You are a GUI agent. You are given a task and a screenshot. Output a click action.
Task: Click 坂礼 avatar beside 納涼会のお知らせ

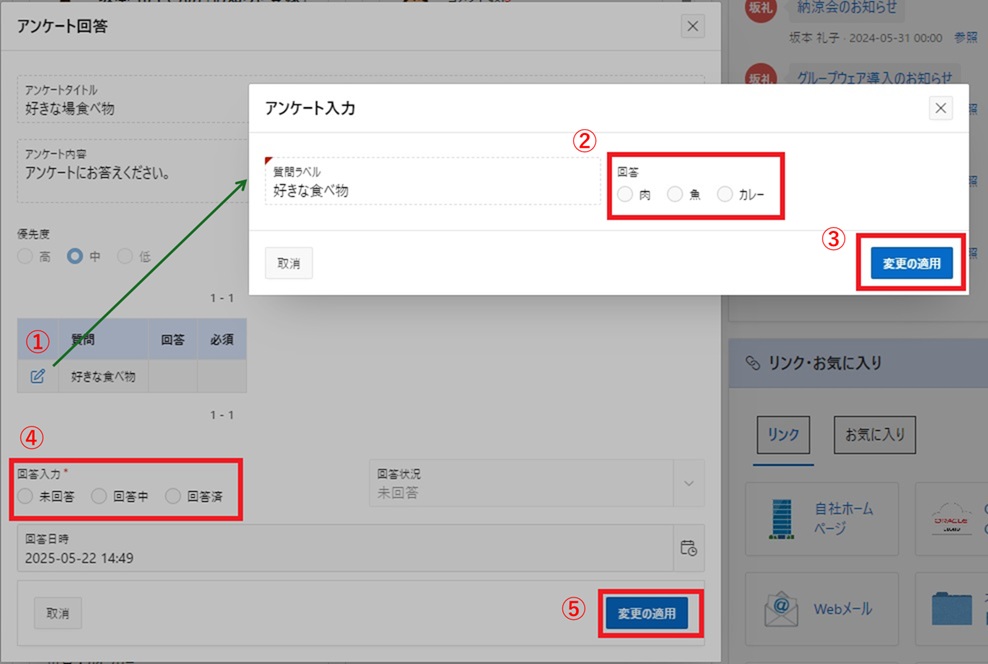[x=761, y=9]
